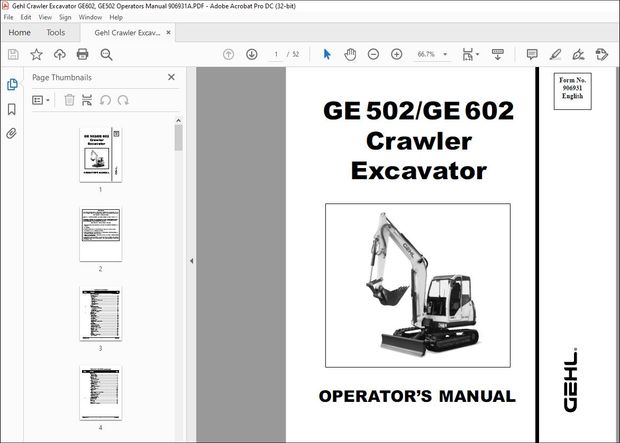Zoom out with minus icon

tap(373, 54)
